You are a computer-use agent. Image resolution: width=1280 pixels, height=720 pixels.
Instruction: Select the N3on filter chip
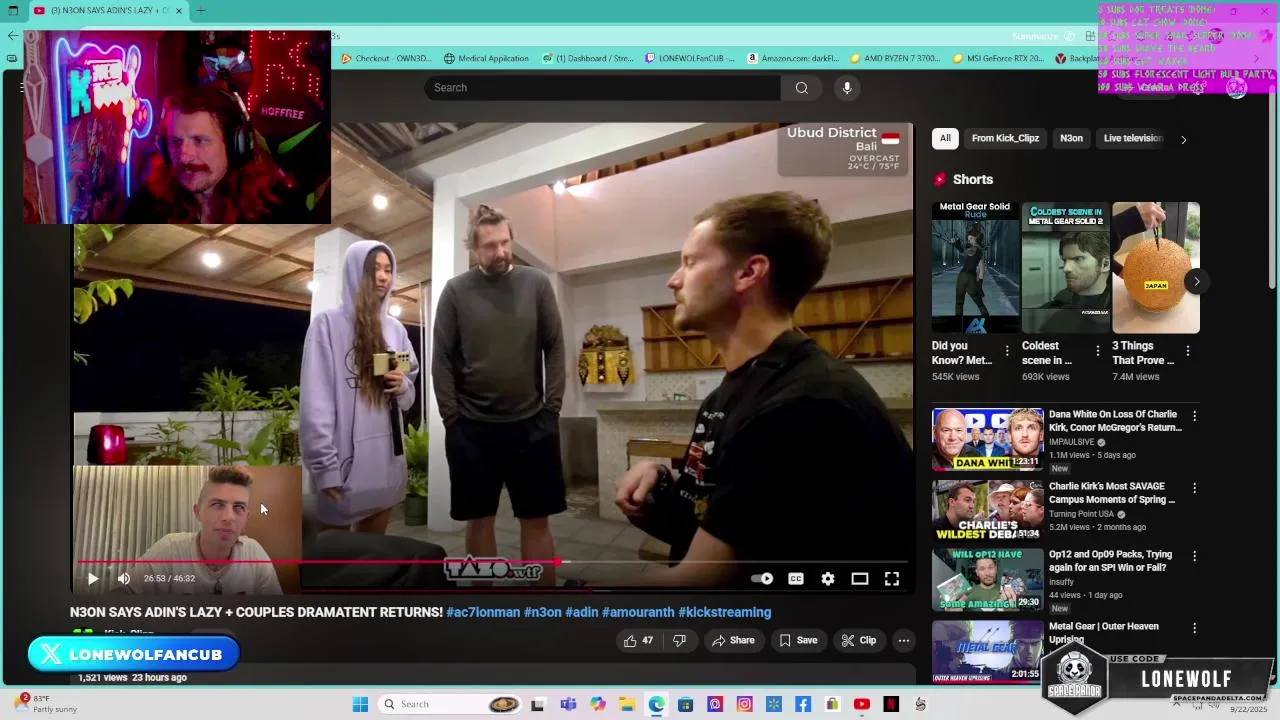point(1071,138)
